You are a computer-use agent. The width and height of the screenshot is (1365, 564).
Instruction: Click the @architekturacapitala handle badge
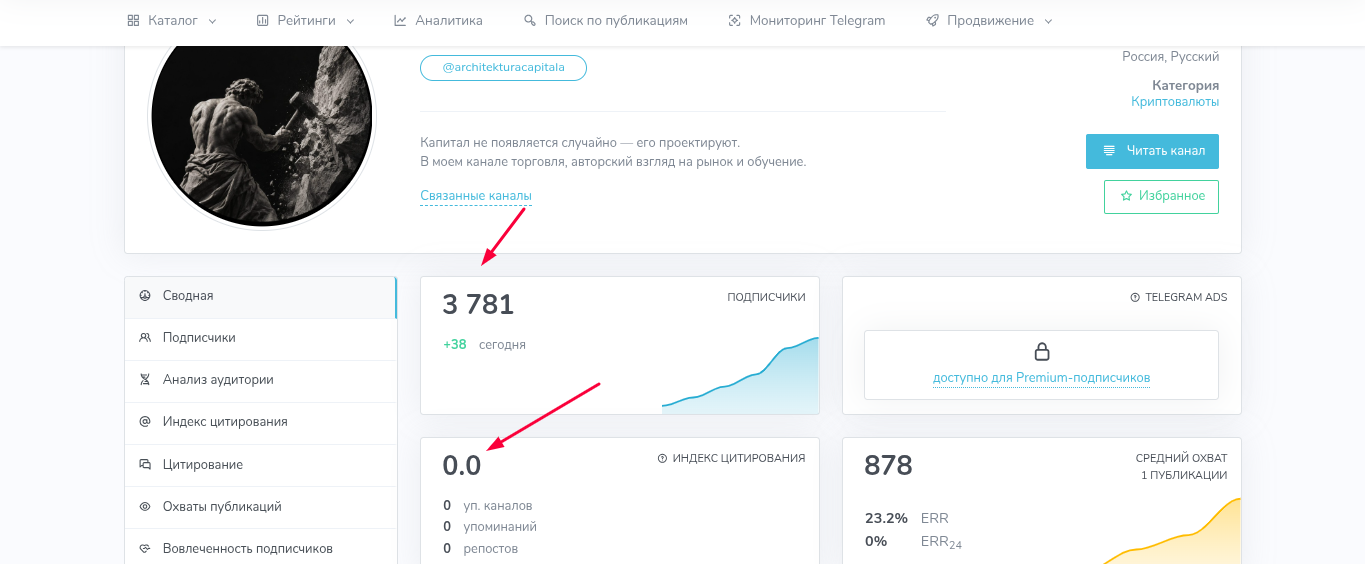503,68
